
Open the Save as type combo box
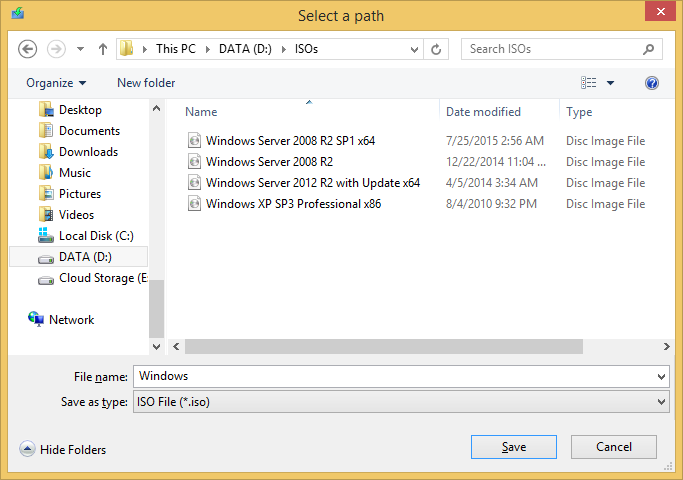pyautogui.click(x=401, y=402)
